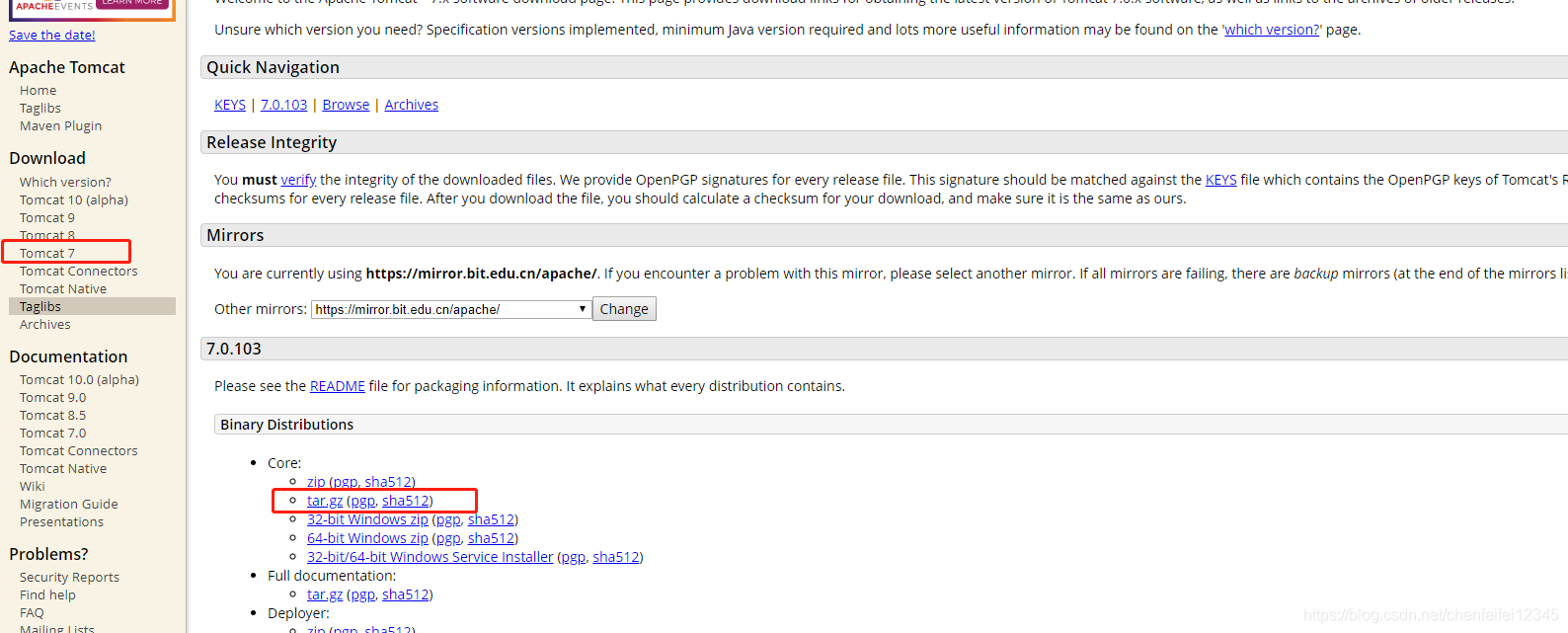Click Archives in Quick Navigation
Viewport: 1568px width, 633px height.
point(412,105)
